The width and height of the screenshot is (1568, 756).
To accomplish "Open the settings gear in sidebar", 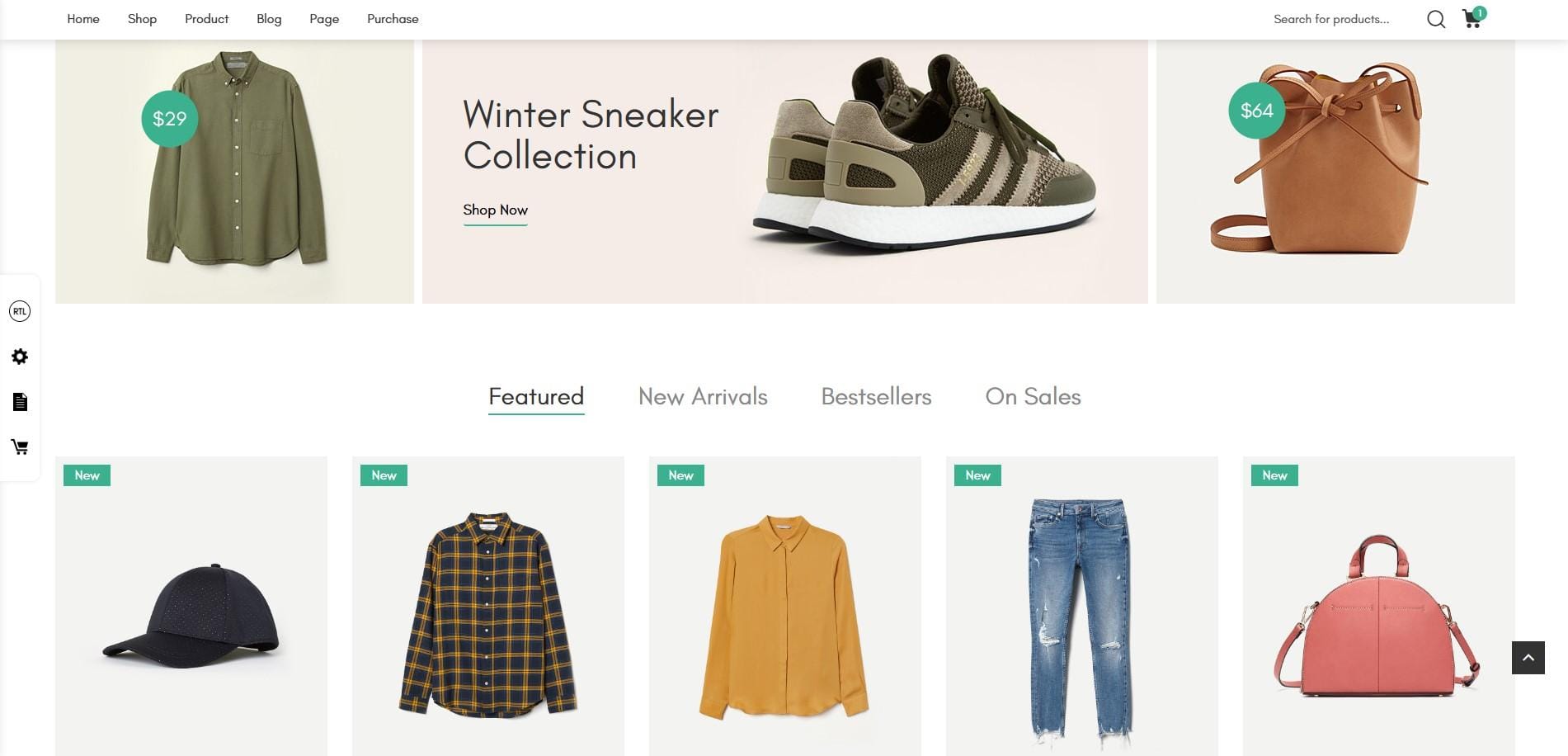I will [20, 357].
